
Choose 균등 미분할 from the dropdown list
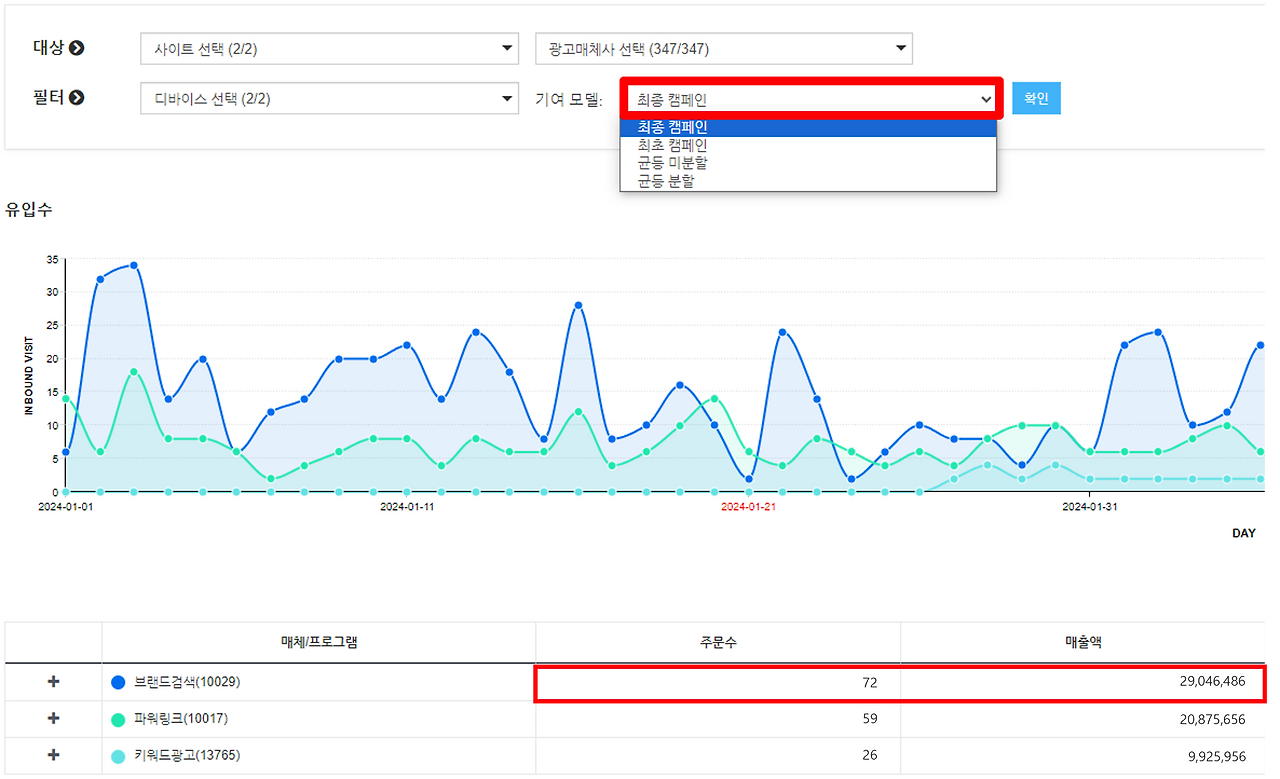point(808,163)
